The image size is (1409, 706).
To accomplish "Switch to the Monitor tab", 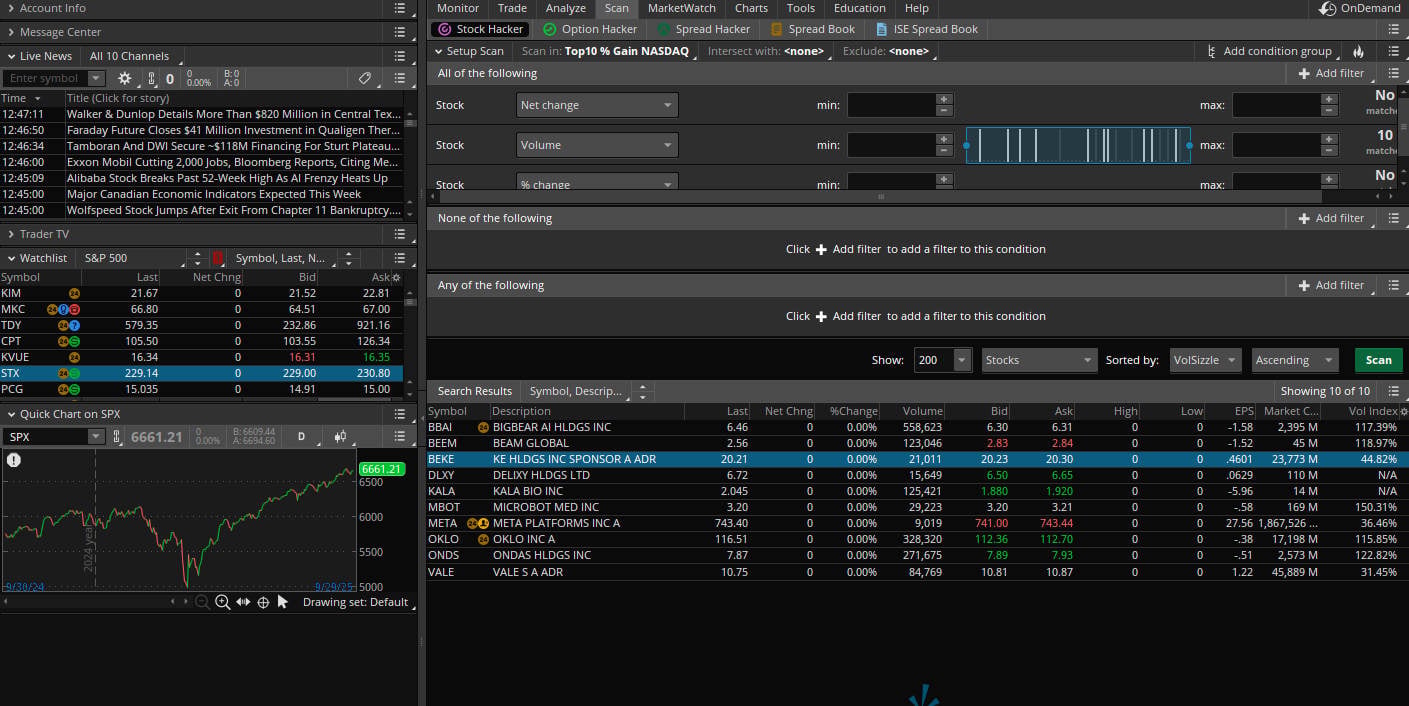I will (x=458, y=8).
